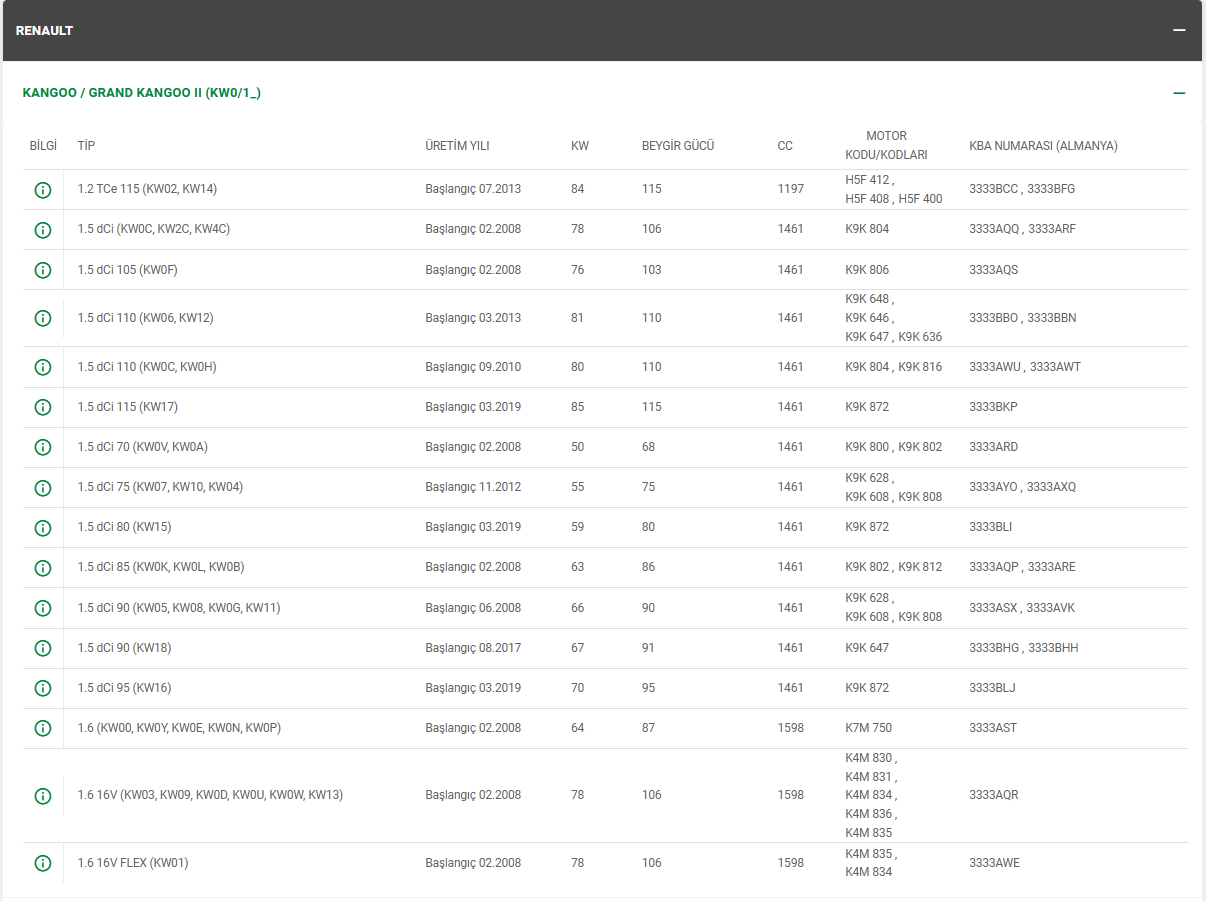Image resolution: width=1206 pixels, height=901 pixels.
Task: Click the ÜRETİM YILI column header
Action: click(x=457, y=146)
